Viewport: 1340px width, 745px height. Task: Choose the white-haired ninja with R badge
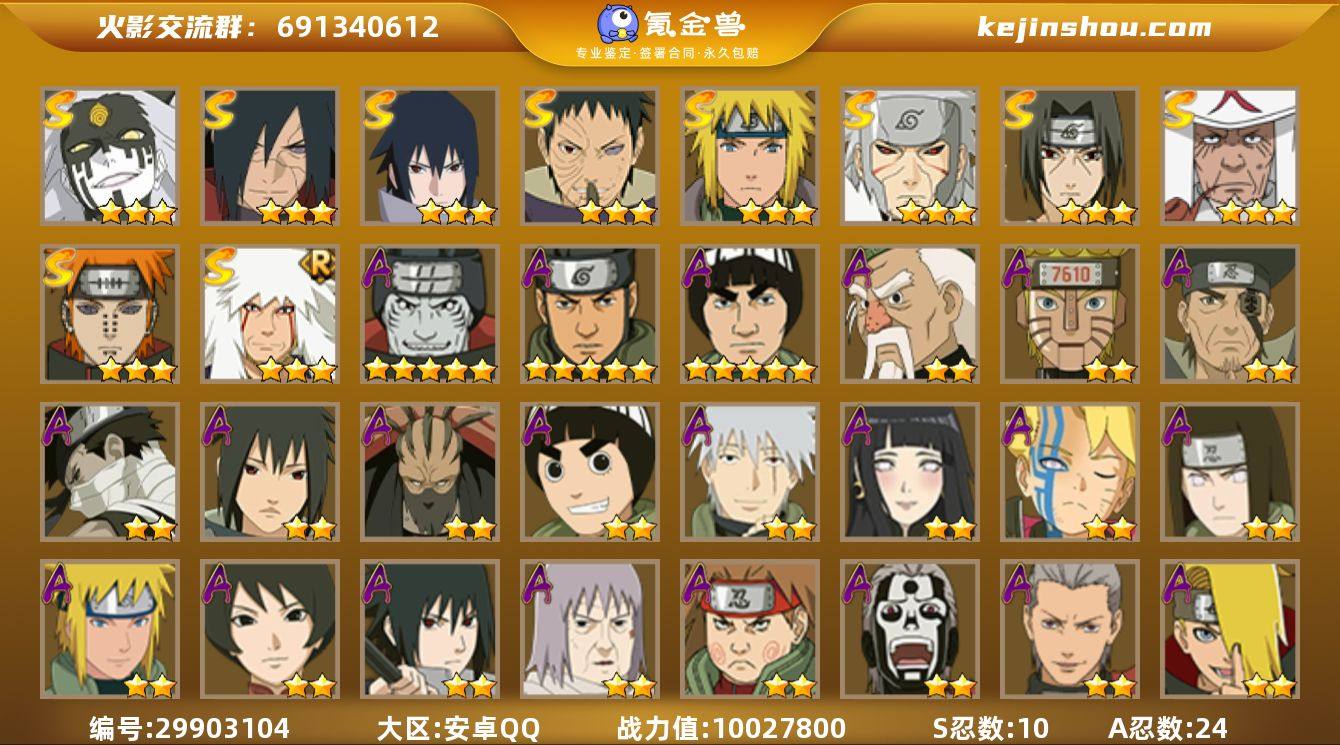[269, 314]
